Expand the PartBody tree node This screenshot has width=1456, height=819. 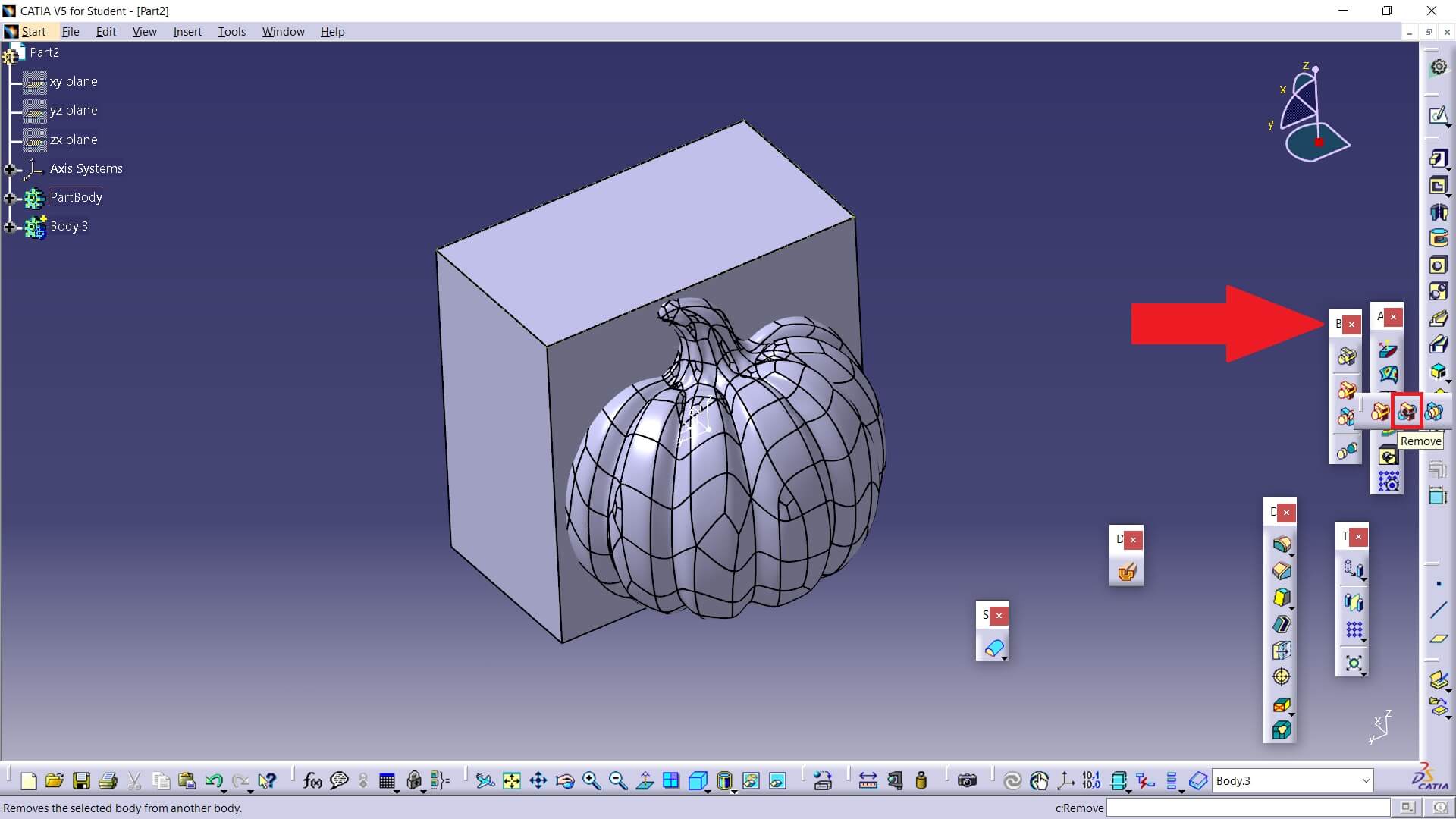[x=9, y=198]
